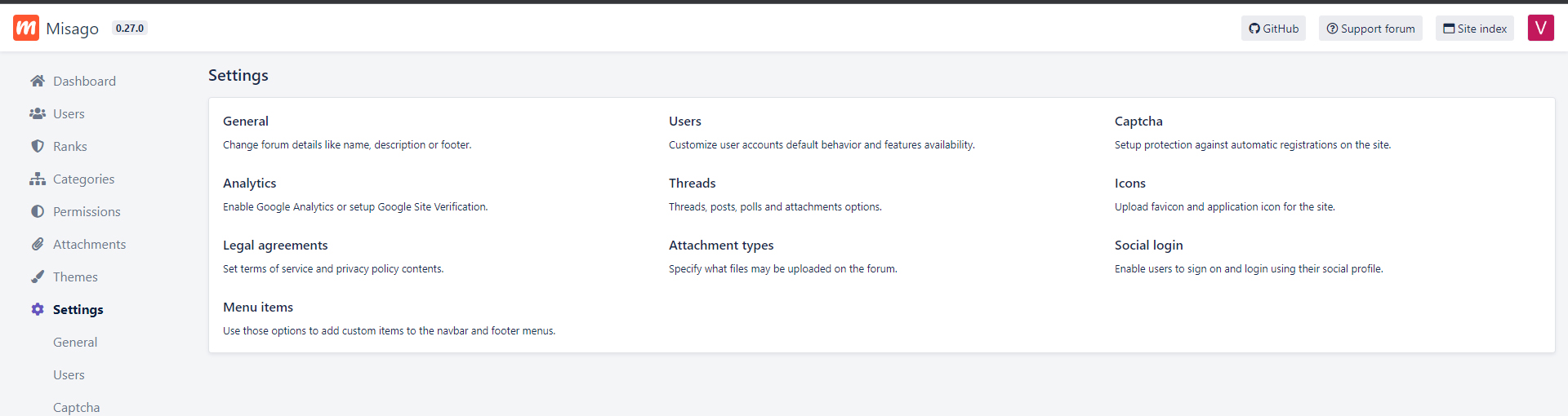Screen dimensions: 1568x416
Task: Click the Categories sitemap icon
Action: coord(38,179)
